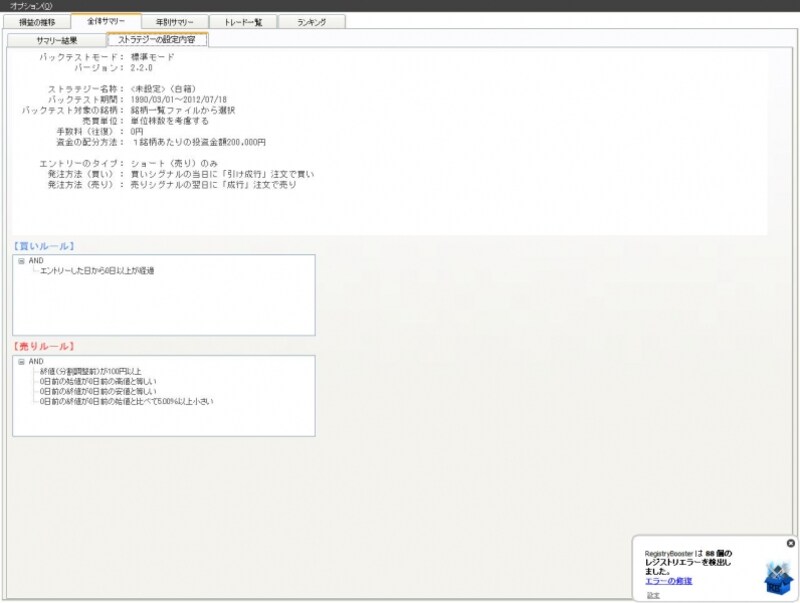The height and width of the screenshot is (603, 800).
Task: Click the エラーの修復 link
Action: (x=668, y=581)
